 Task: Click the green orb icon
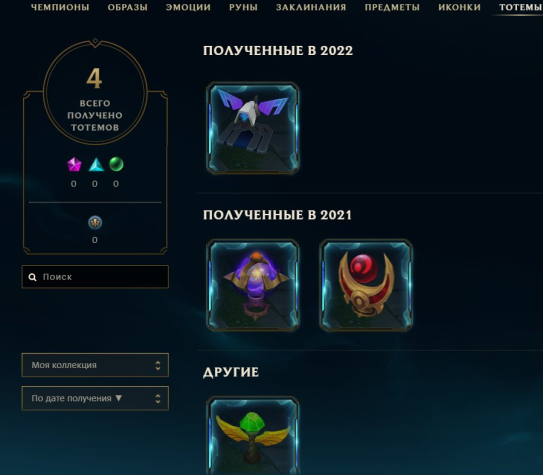coord(116,164)
